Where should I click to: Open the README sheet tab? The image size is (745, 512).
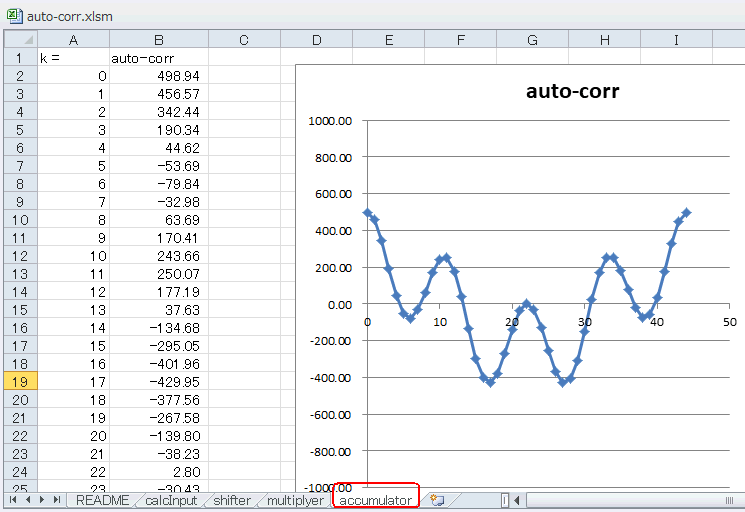point(103,500)
